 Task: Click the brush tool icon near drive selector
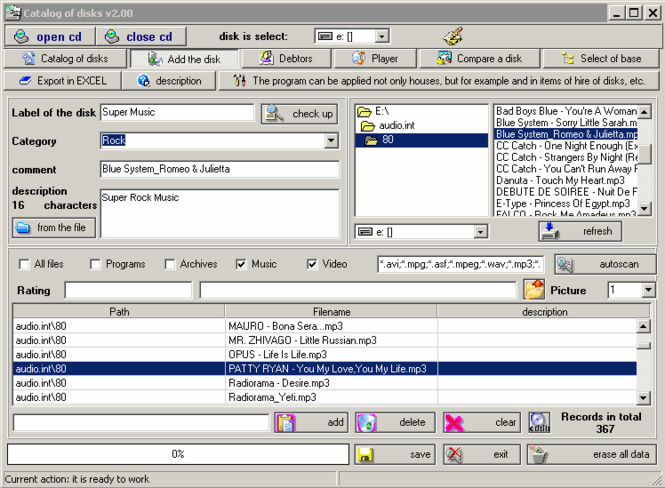click(x=453, y=36)
